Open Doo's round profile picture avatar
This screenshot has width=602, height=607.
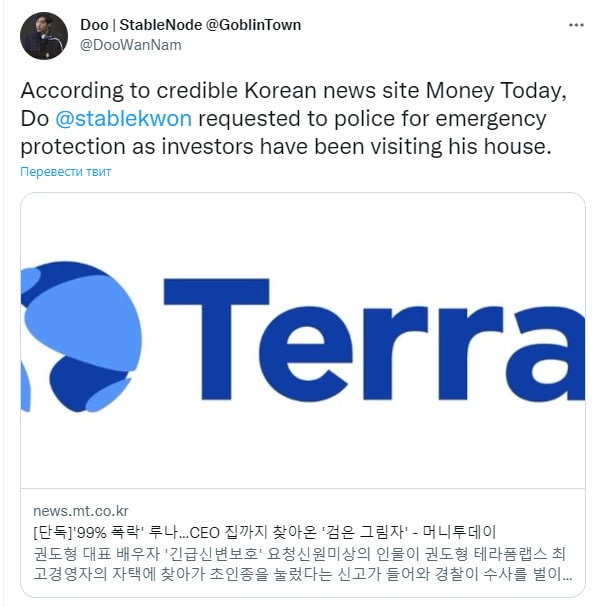pyautogui.click(x=44, y=36)
